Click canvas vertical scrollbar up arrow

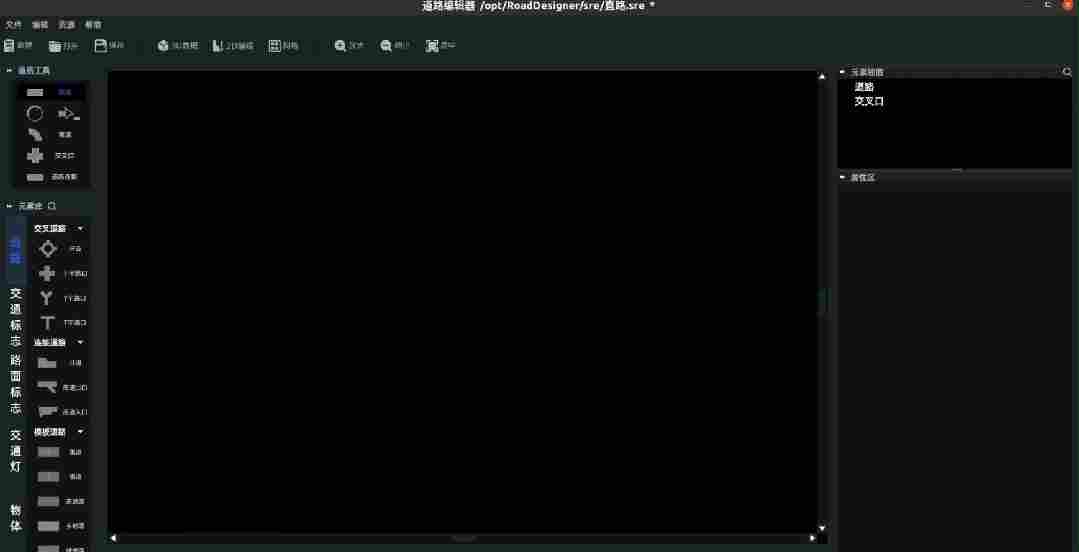822,76
